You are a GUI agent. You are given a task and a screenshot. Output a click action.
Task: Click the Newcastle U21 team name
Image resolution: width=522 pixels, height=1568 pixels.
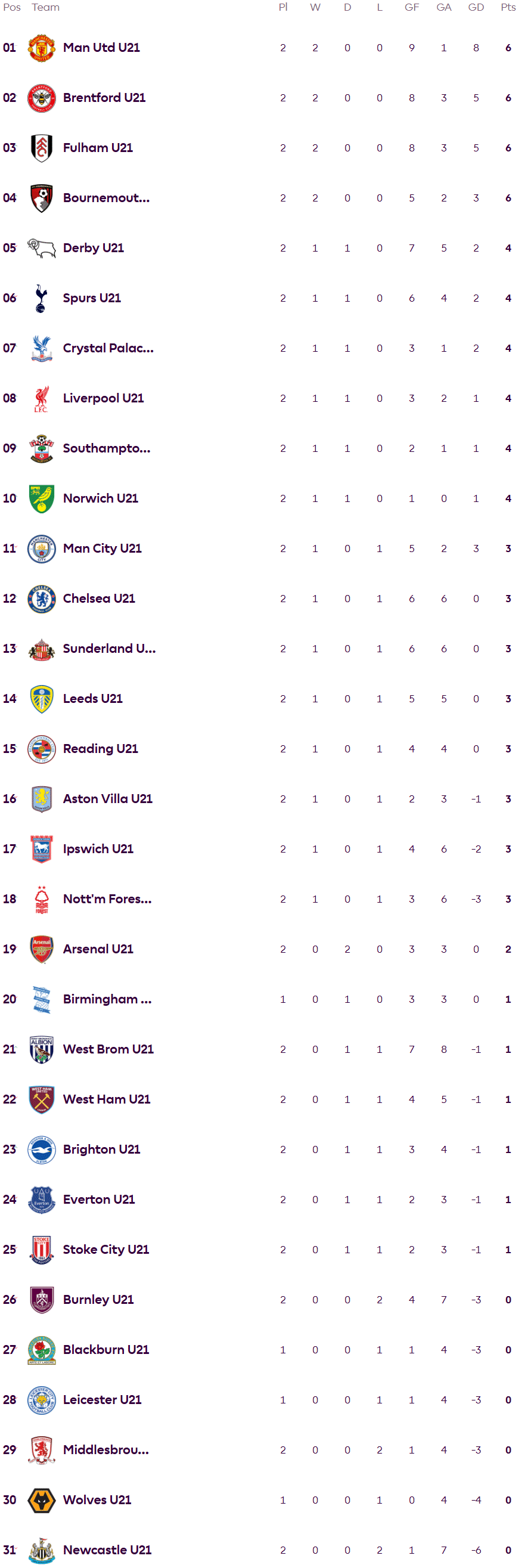point(107,1550)
